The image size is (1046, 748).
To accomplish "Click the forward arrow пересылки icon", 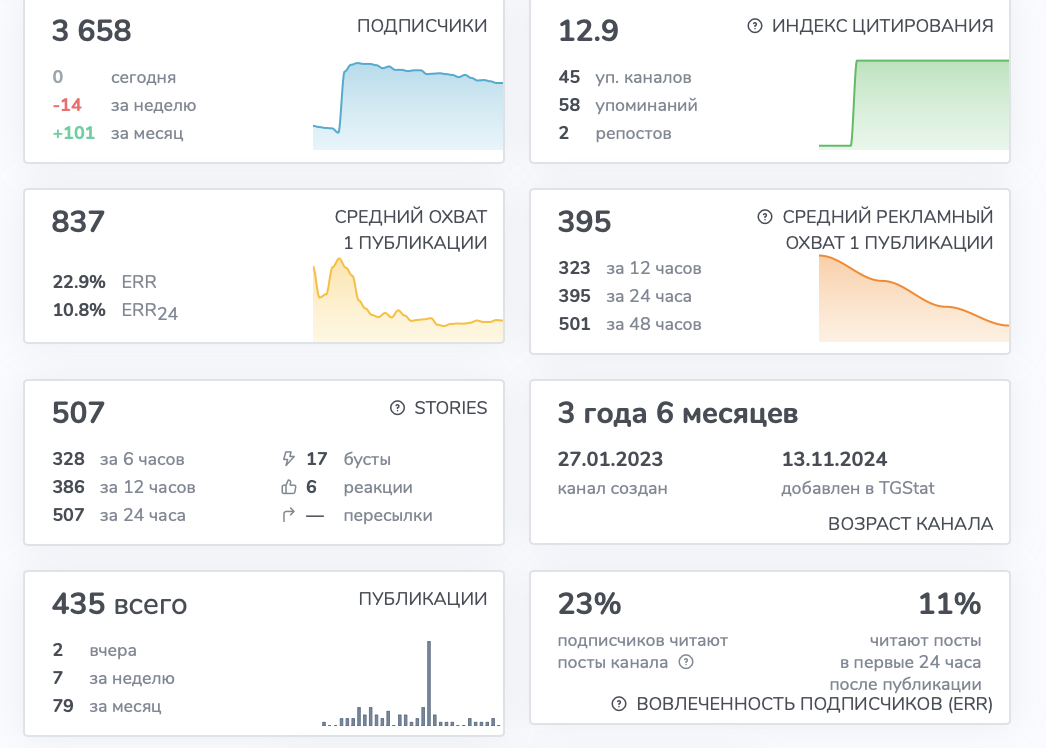I will (x=288, y=515).
